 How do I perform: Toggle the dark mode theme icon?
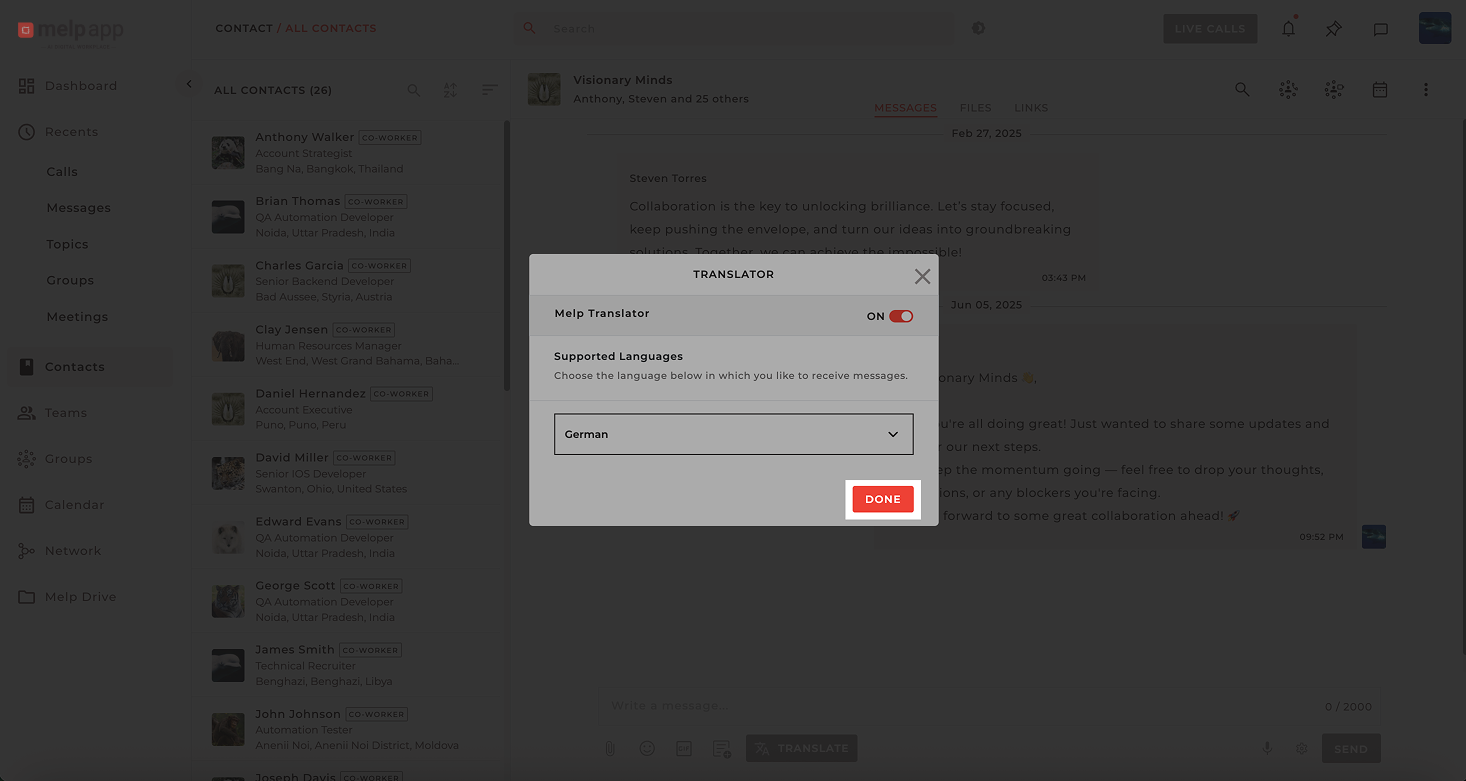click(978, 28)
